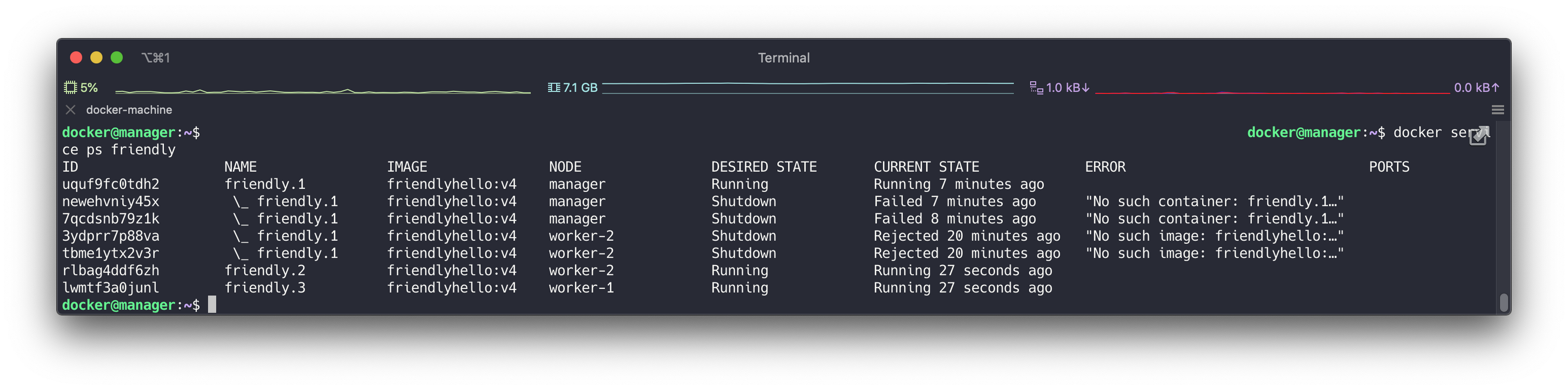
Task: Click the ⌥⌘1 shortcut label
Action: pos(156,58)
